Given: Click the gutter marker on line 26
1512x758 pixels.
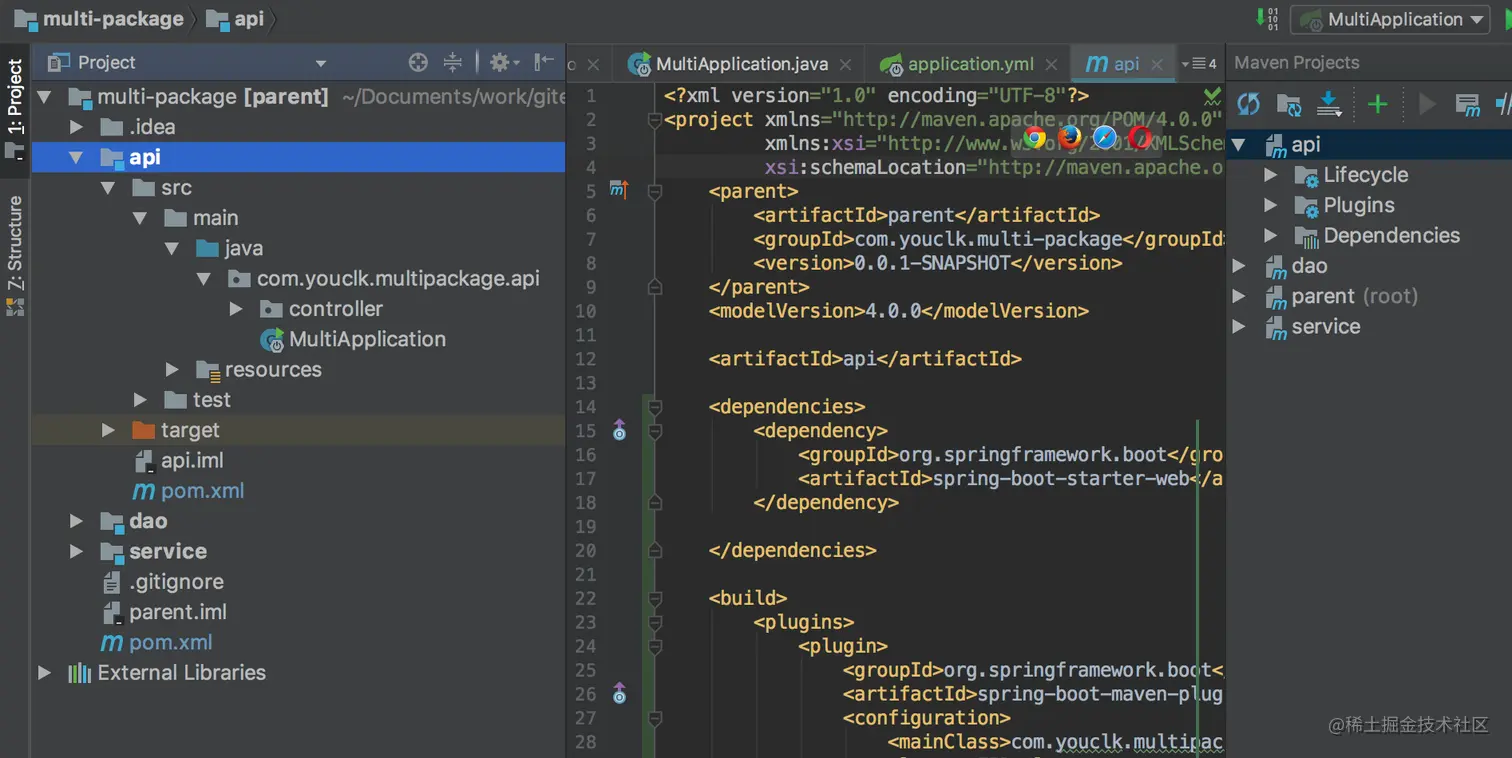Looking at the screenshot, I should pos(619,693).
